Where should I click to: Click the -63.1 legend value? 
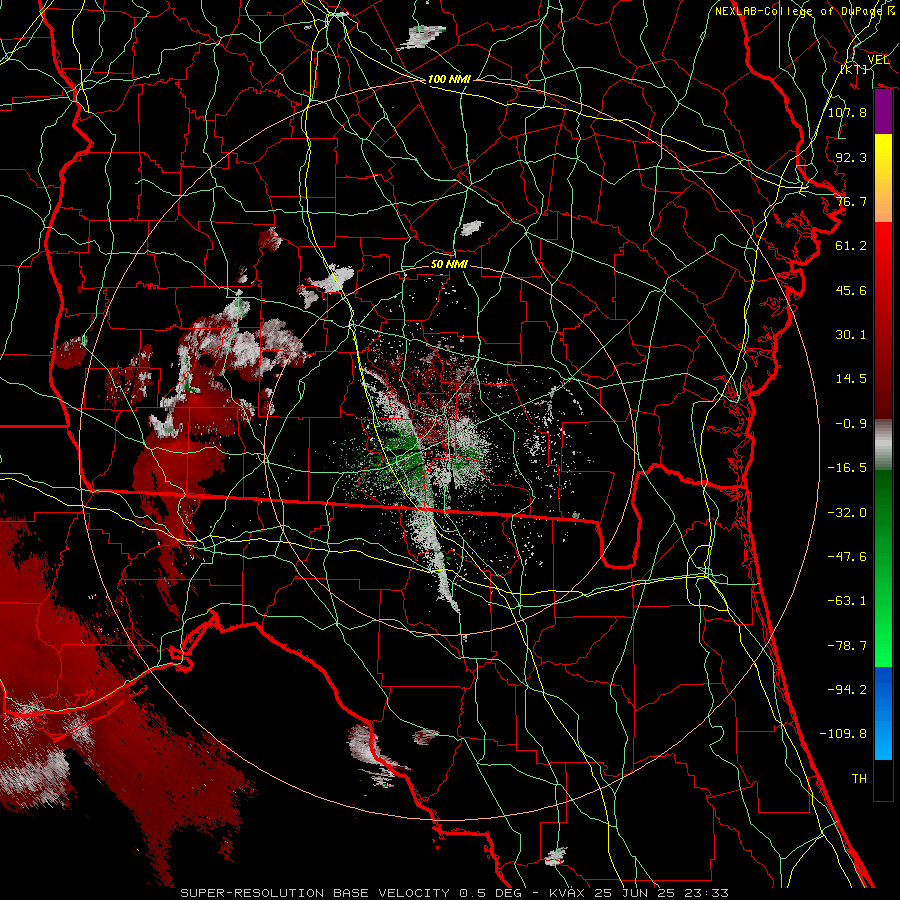[x=847, y=601]
